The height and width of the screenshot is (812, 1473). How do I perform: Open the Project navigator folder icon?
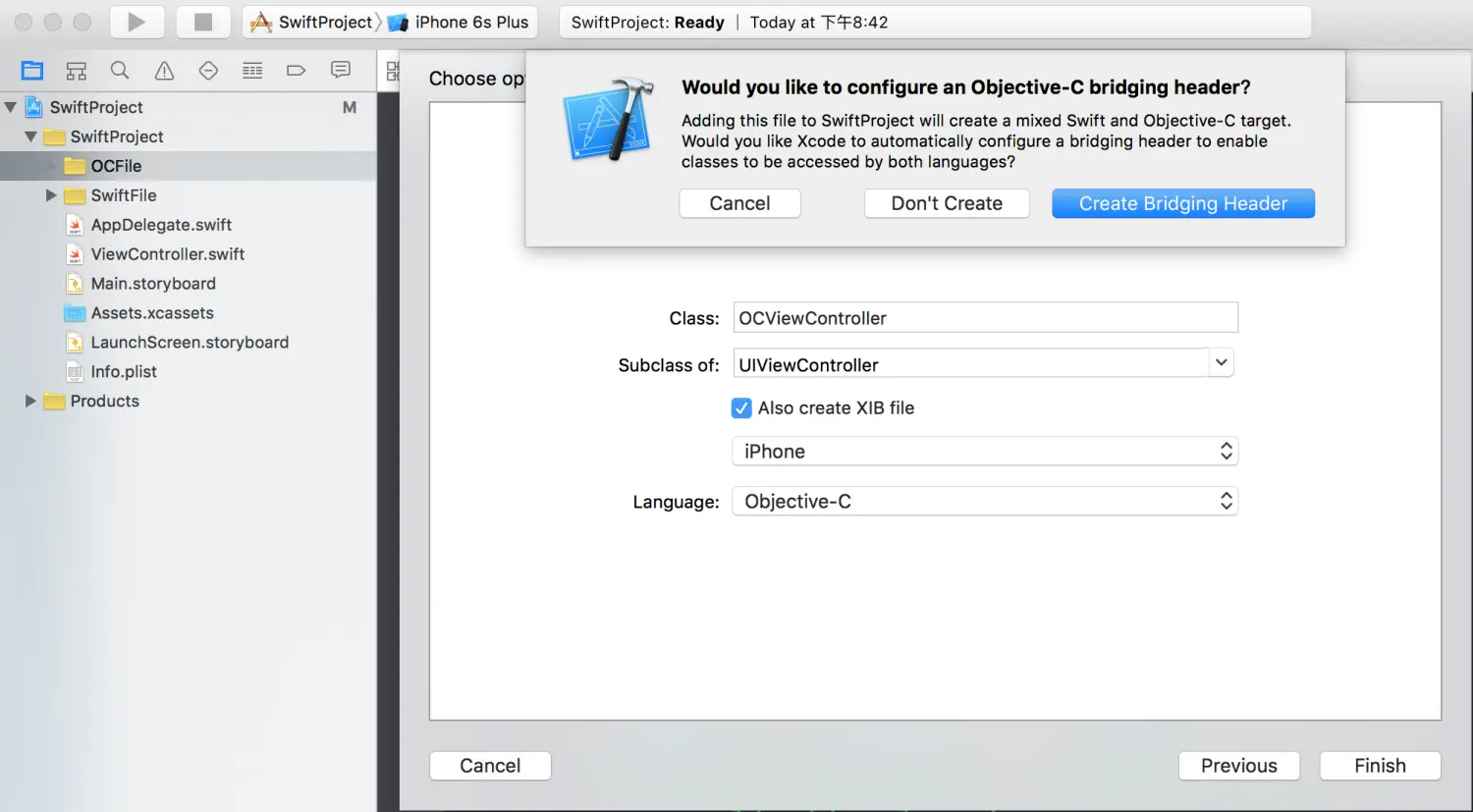(x=32, y=71)
